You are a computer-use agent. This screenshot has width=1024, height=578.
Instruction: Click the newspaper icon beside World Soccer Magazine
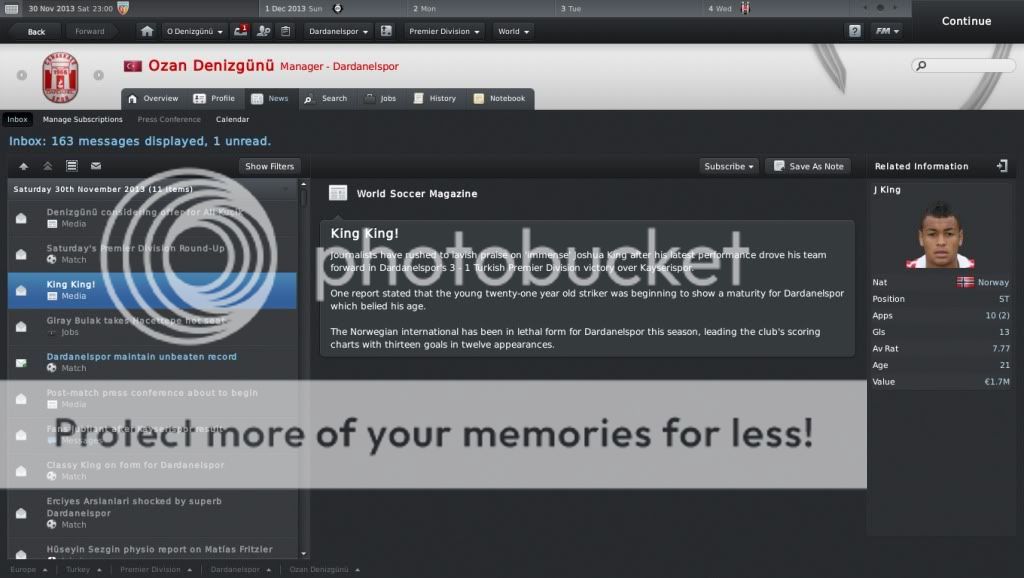[x=338, y=193]
